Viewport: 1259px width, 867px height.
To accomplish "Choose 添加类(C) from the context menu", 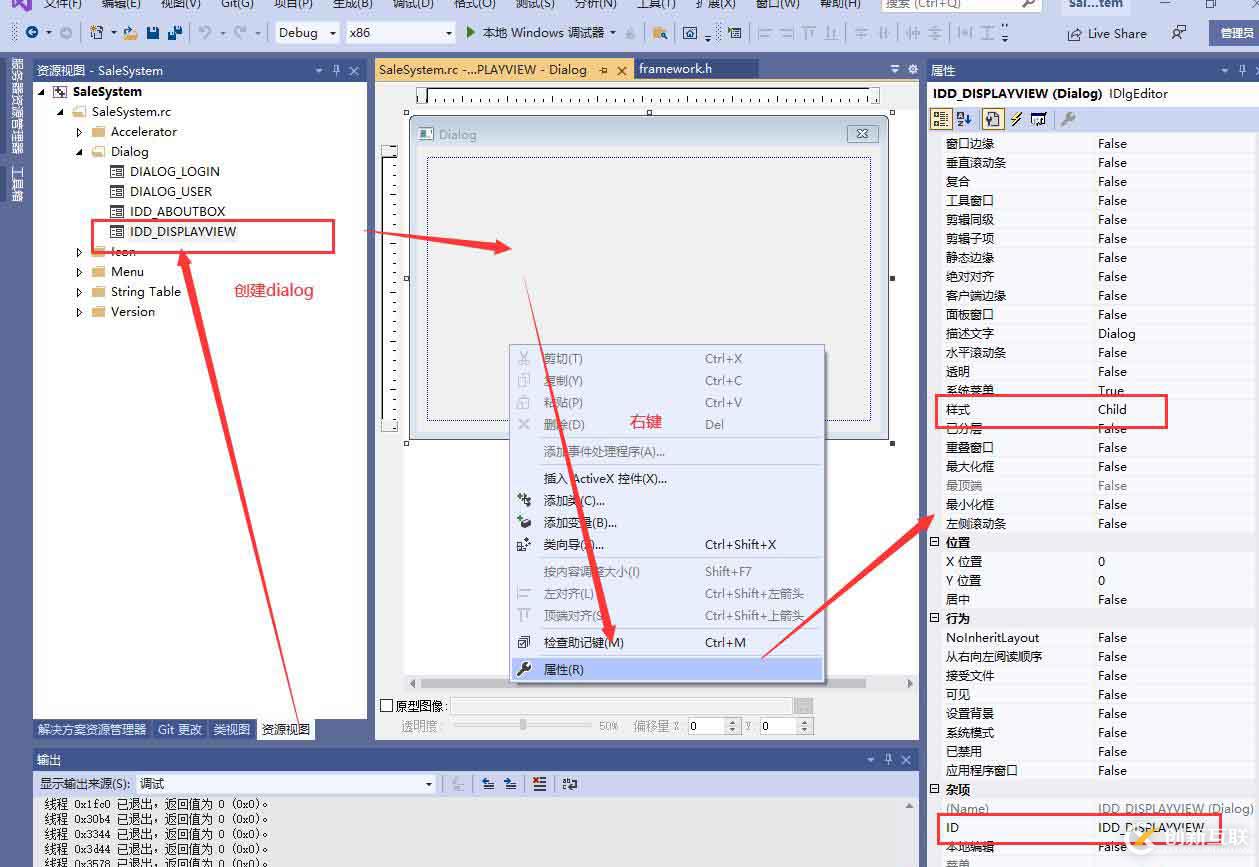I will click(x=667, y=500).
